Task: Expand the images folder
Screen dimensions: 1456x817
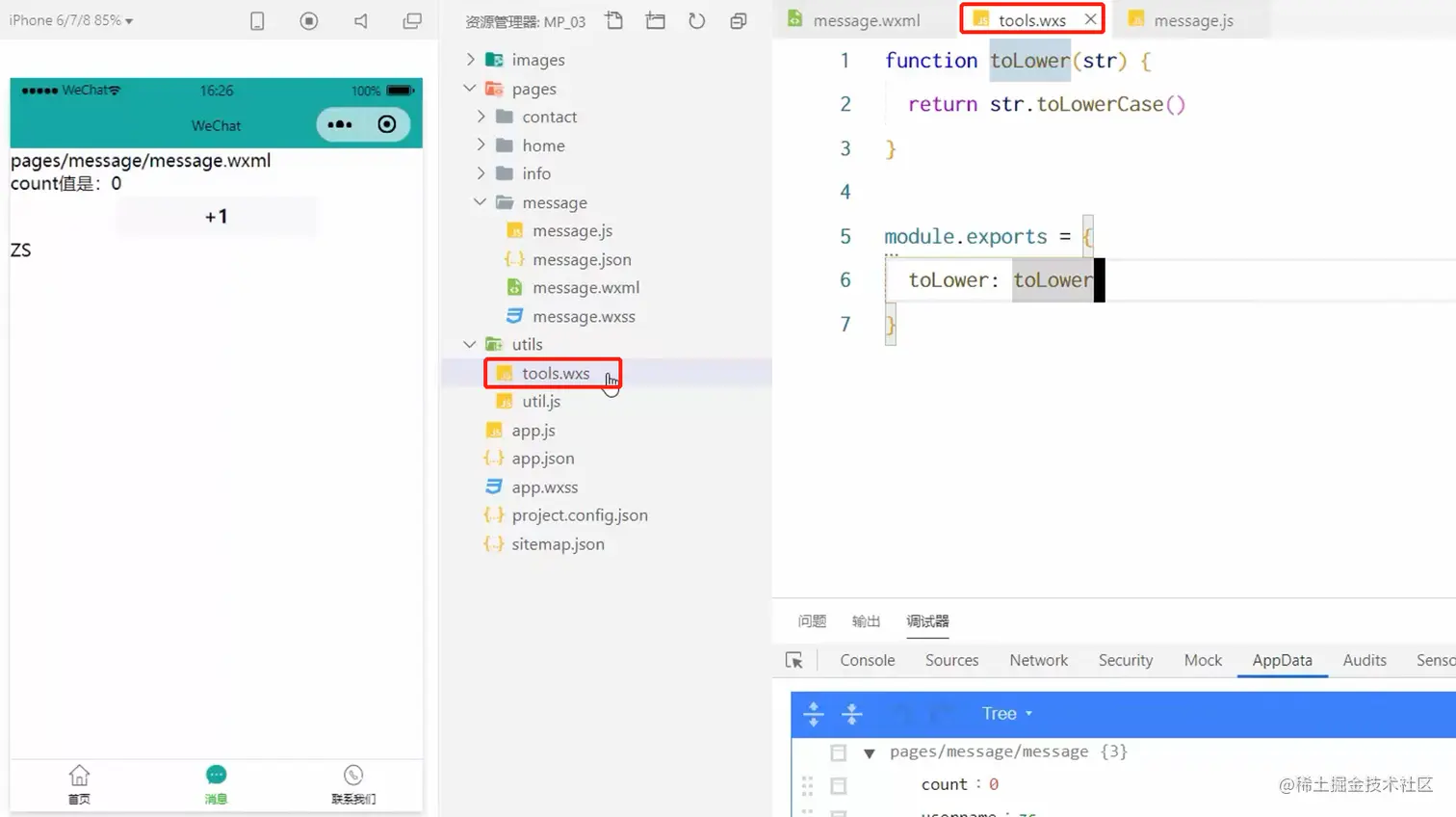Action: coord(470,60)
